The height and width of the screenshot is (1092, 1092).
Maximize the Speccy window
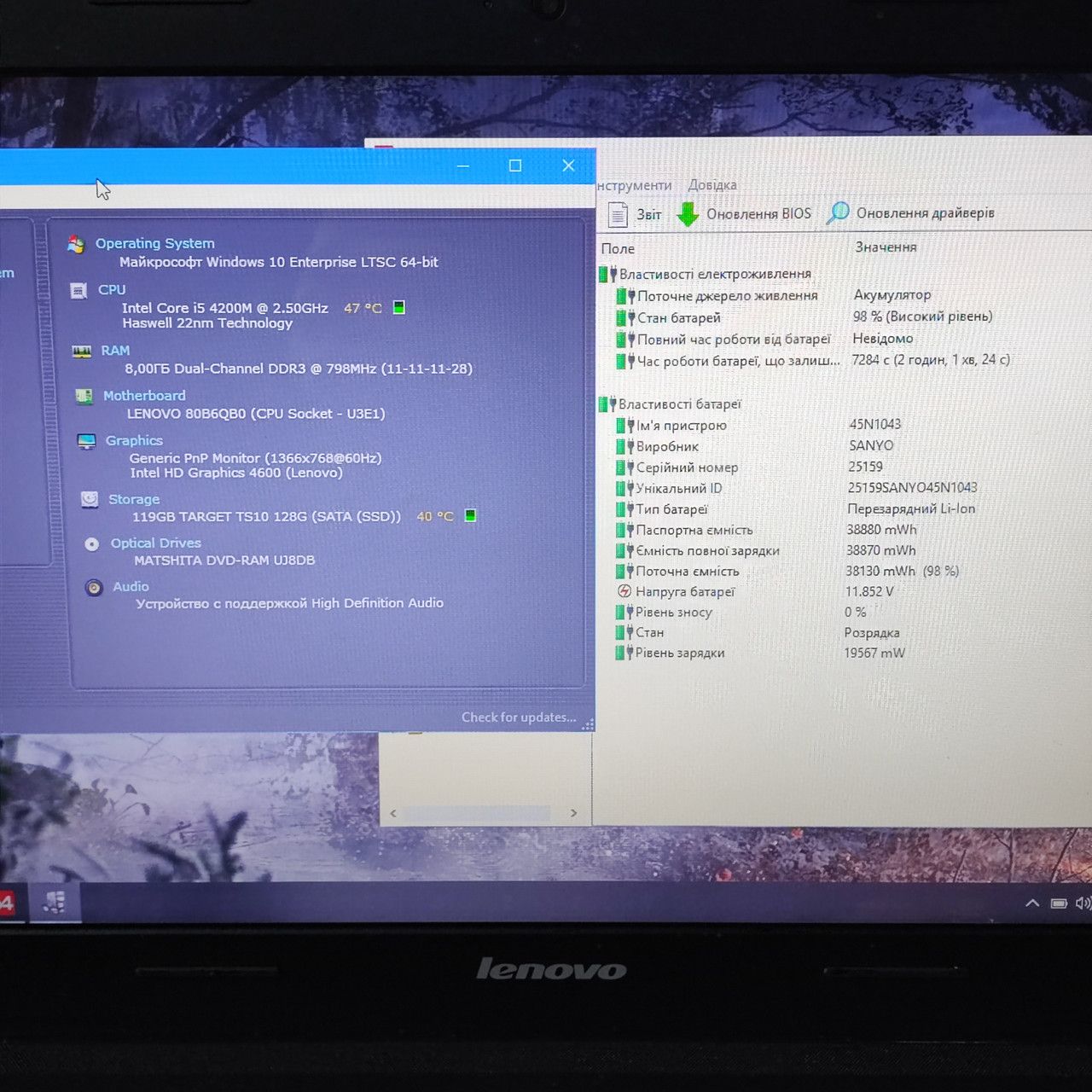(x=515, y=166)
